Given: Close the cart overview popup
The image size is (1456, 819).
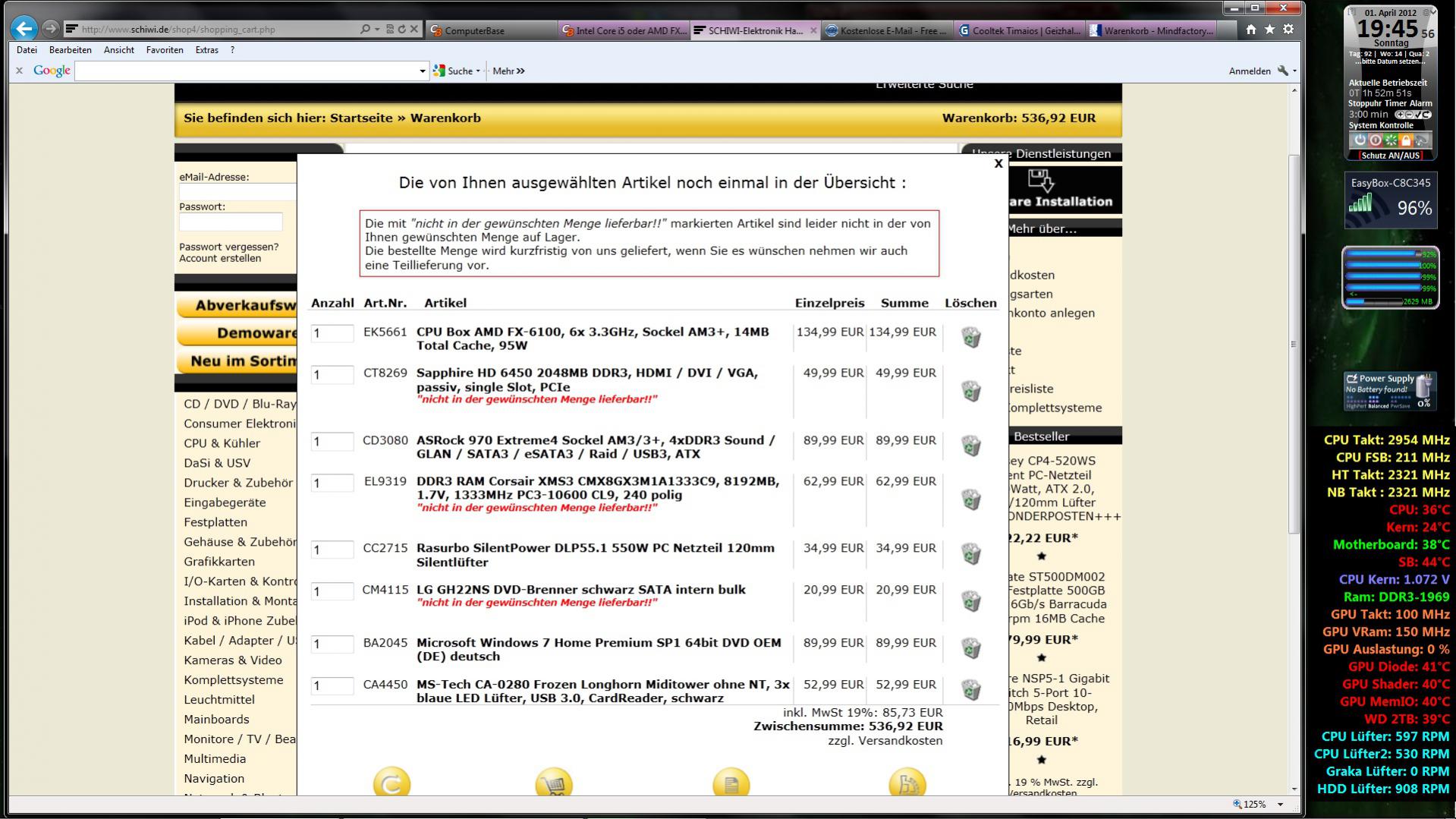Looking at the screenshot, I should [998, 163].
